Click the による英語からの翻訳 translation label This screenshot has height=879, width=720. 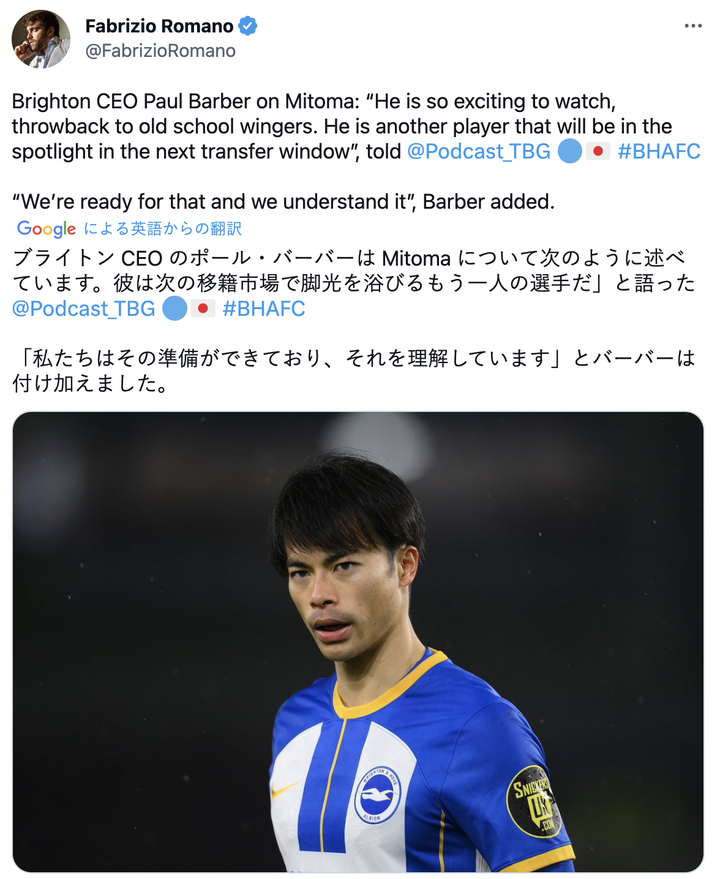pos(163,229)
